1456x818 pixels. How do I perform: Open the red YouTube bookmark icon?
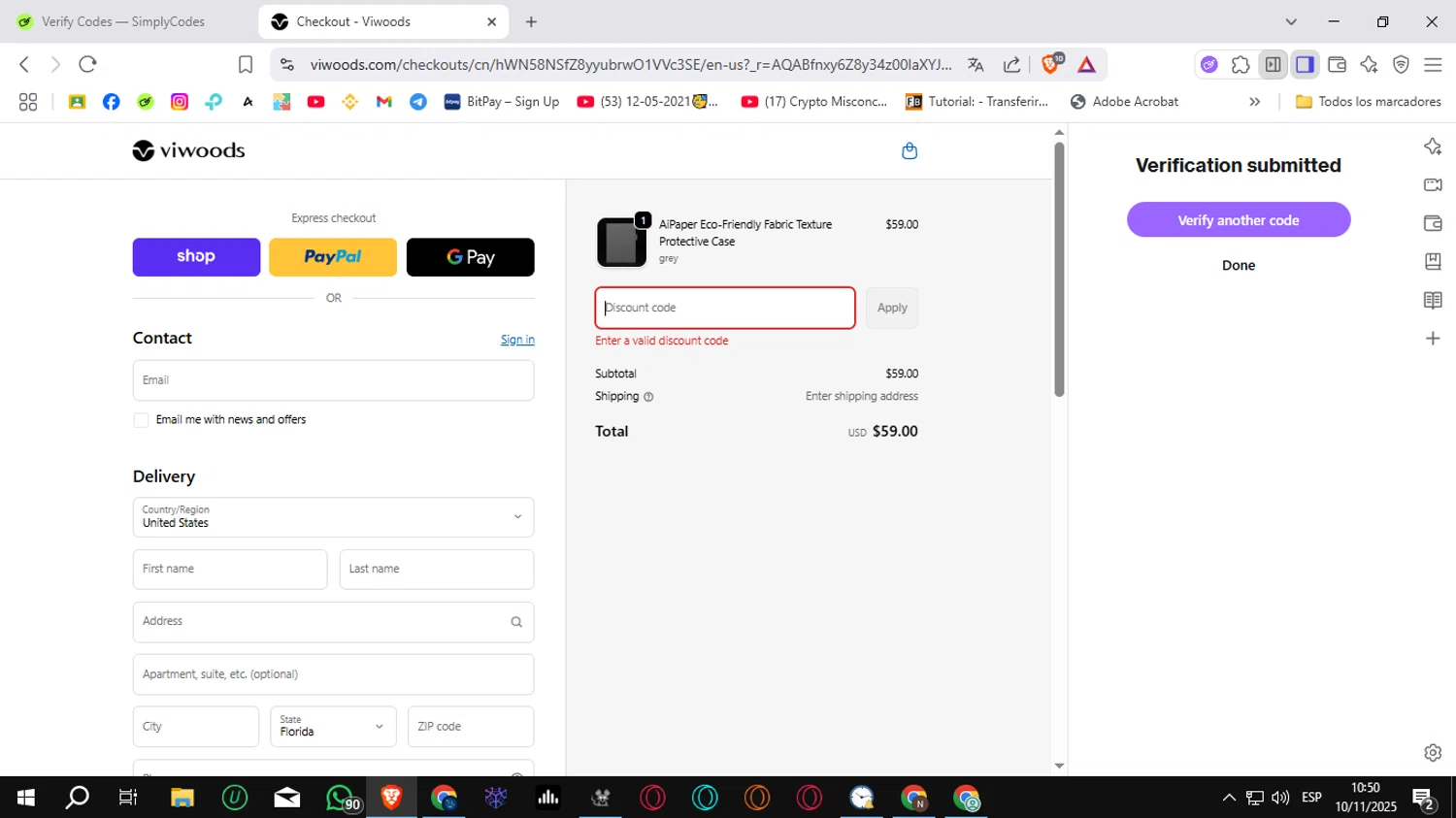315,102
